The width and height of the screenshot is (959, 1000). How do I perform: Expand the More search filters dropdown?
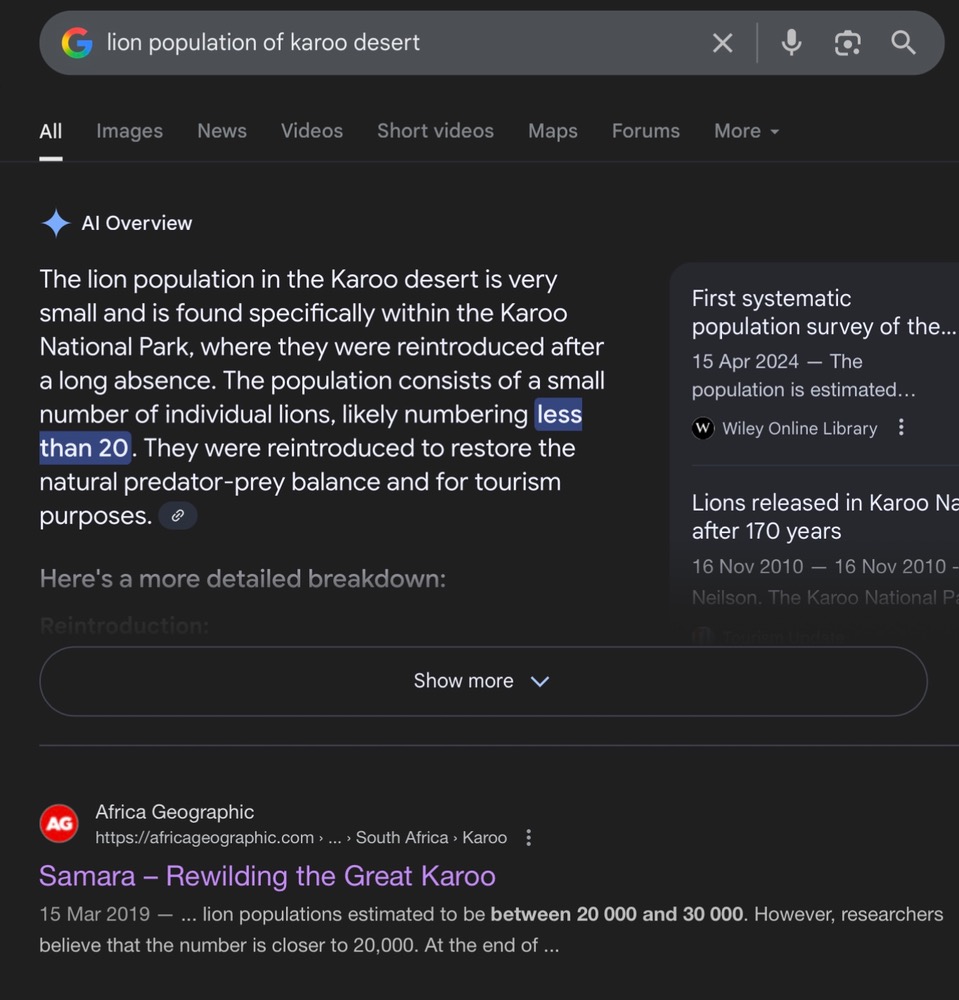pyautogui.click(x=747, y=131)
